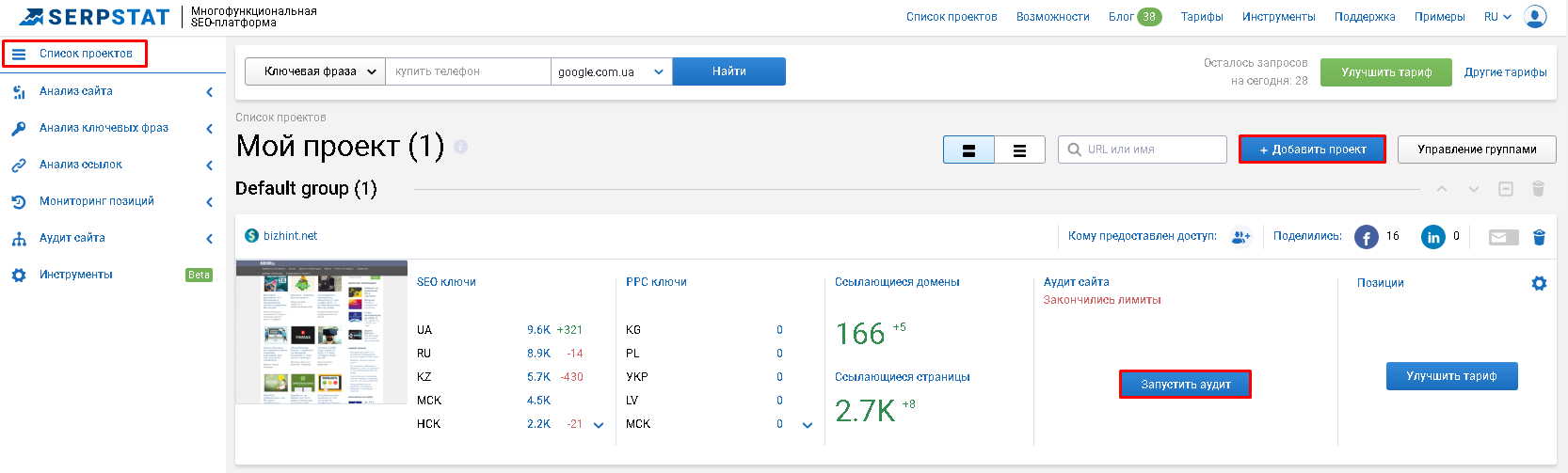1568x473 pixels.
Task: Click Управление группами button
Action: pos(1477,150)
